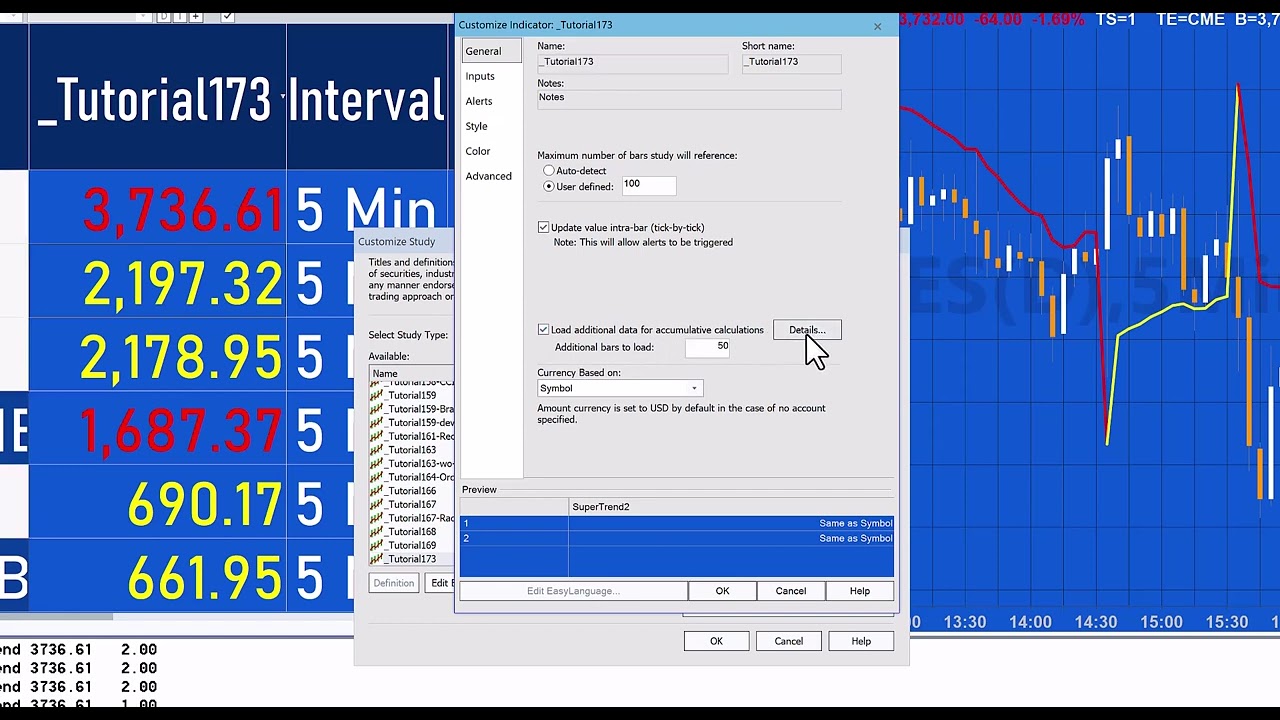Click the _Tutorial161-Rec indicator icon
The height and width of the screenshot is (720, 1280).
click(376, 436)
